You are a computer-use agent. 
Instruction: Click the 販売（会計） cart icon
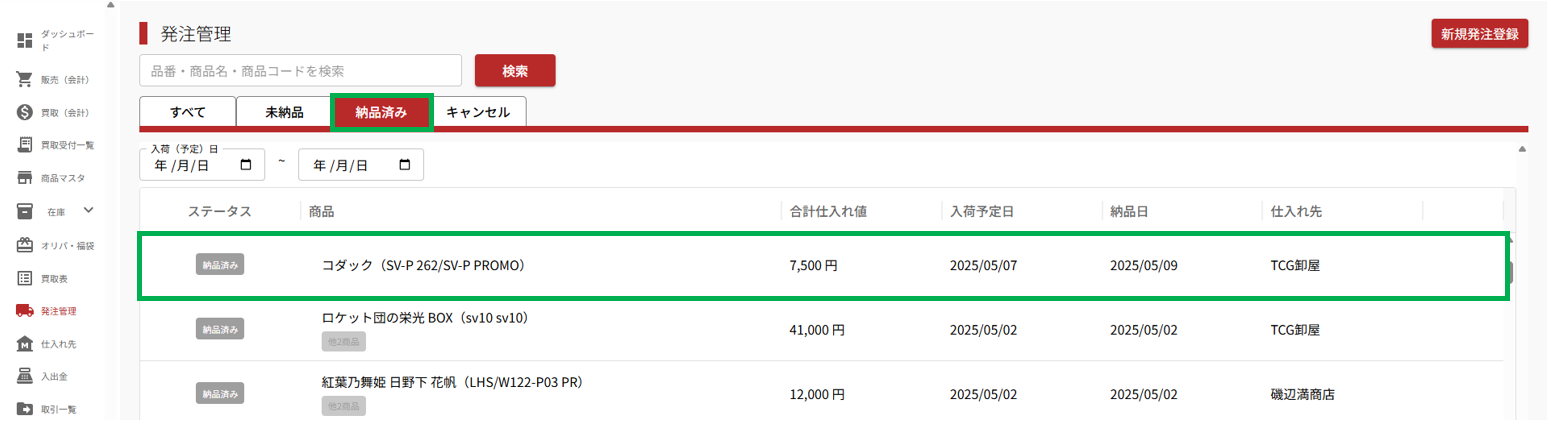coord(25,79)
